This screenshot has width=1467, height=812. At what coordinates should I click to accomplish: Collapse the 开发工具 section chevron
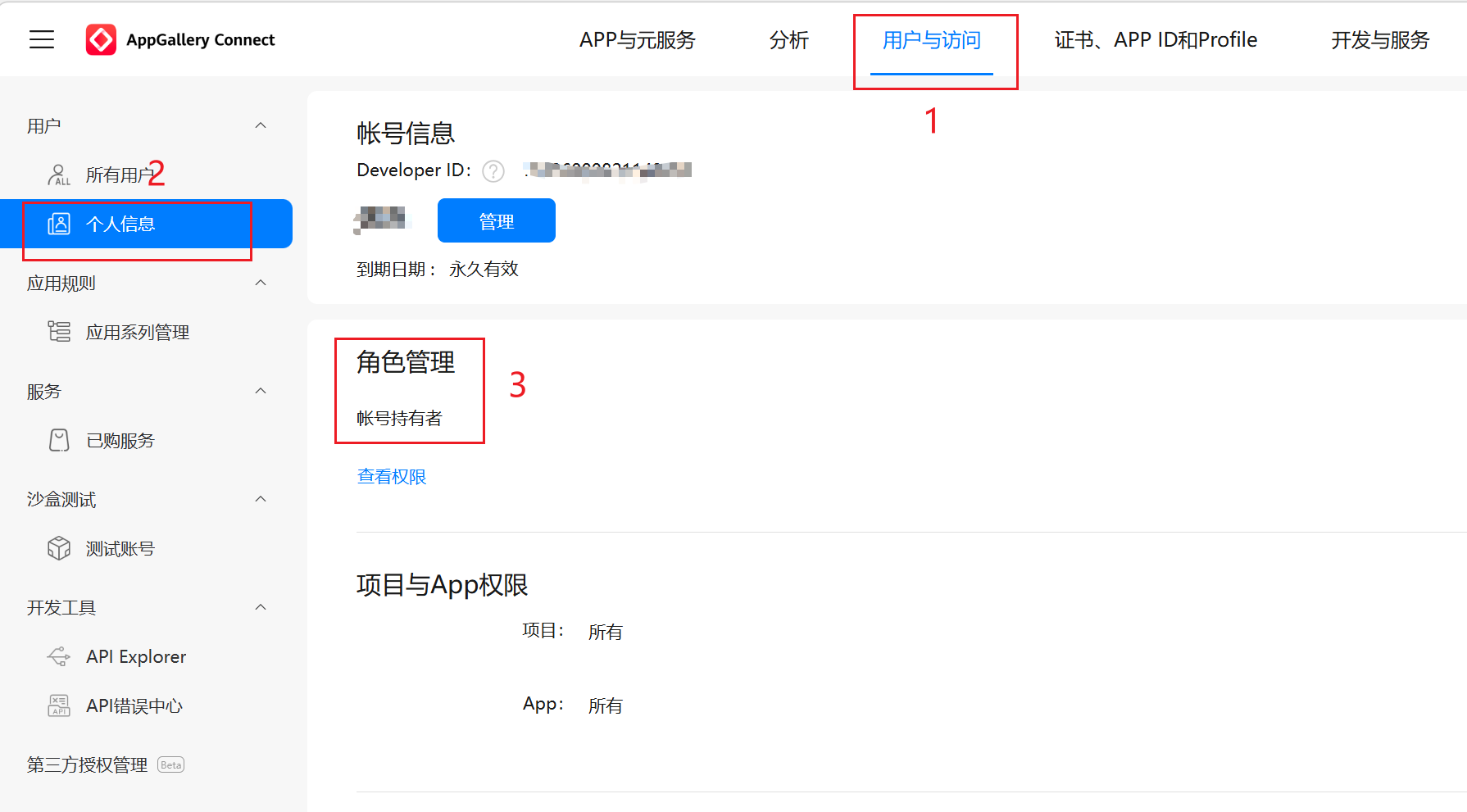(x=261, y=607)
